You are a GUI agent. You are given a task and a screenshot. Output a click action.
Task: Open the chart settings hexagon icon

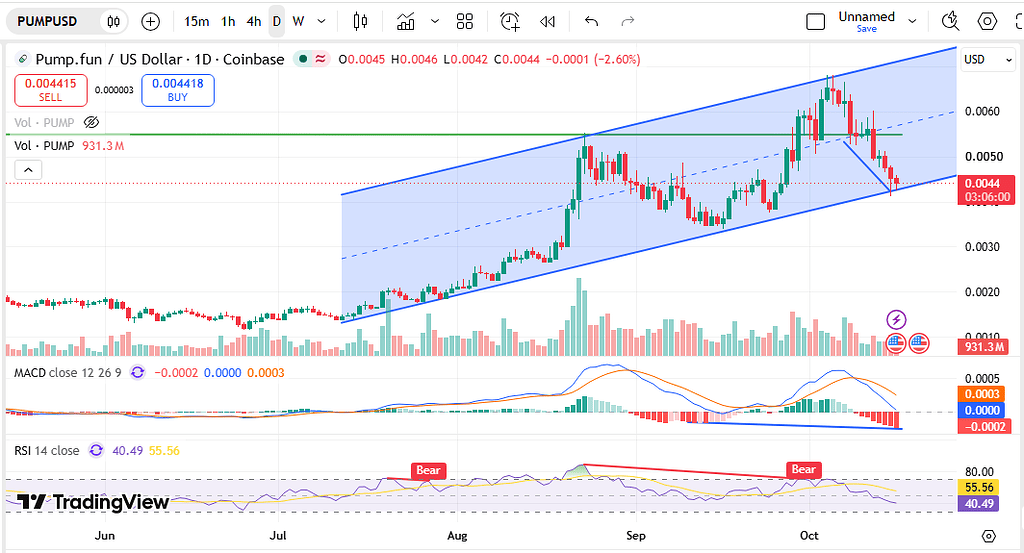pyautogui.click(x=987, y=22)
